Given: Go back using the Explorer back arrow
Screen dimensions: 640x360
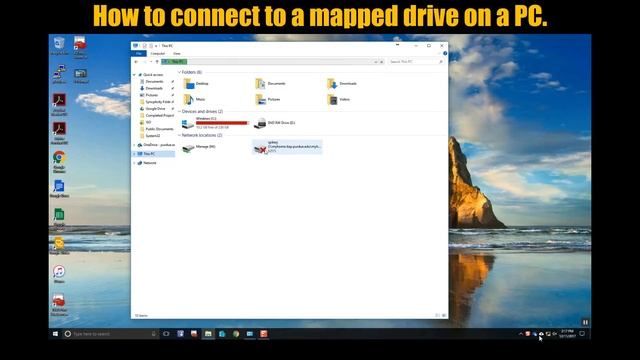Looking at the screenshot, I should (136, 62).
